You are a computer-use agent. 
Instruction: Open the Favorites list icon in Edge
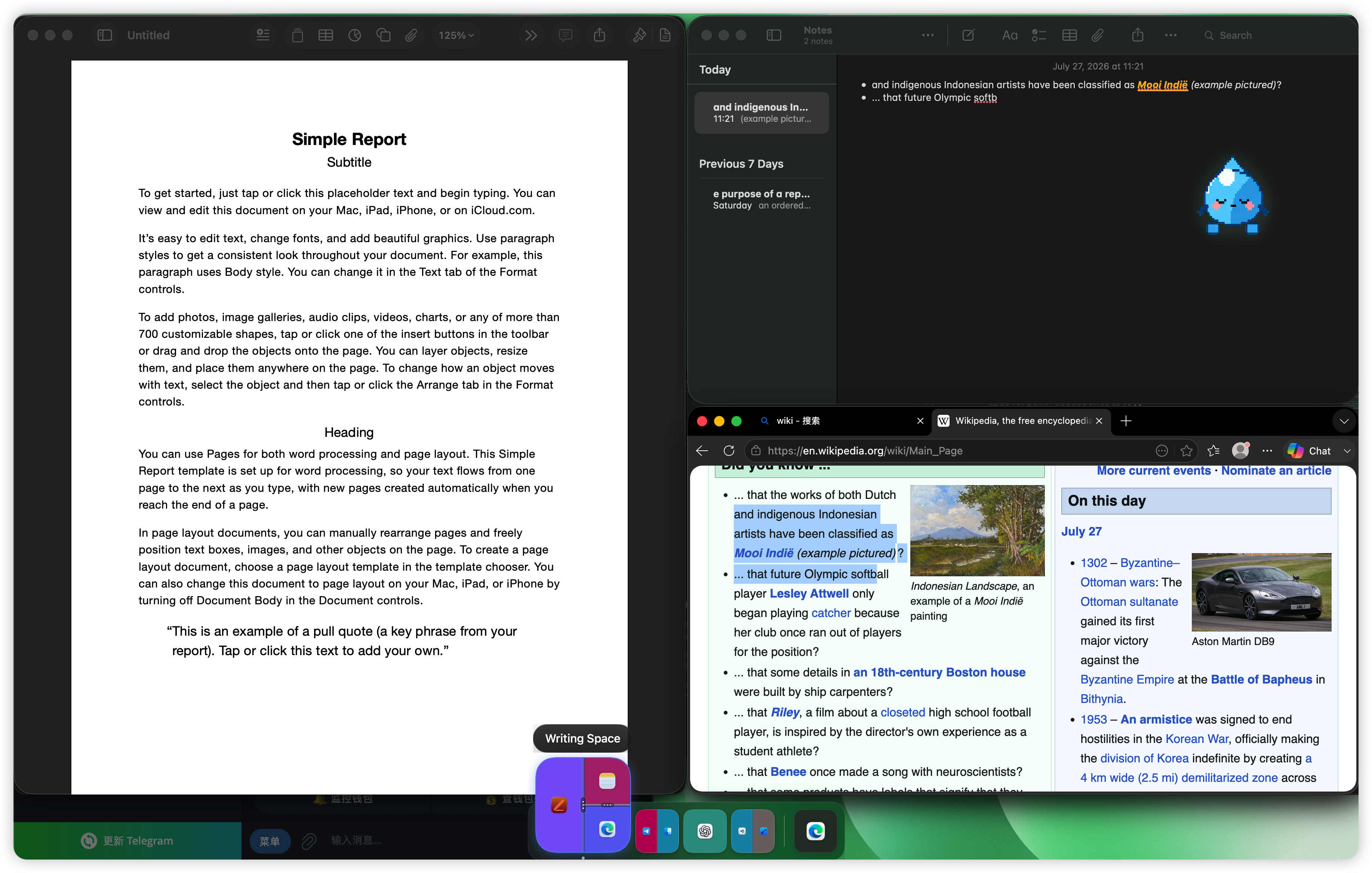[x=1213, y=450]
